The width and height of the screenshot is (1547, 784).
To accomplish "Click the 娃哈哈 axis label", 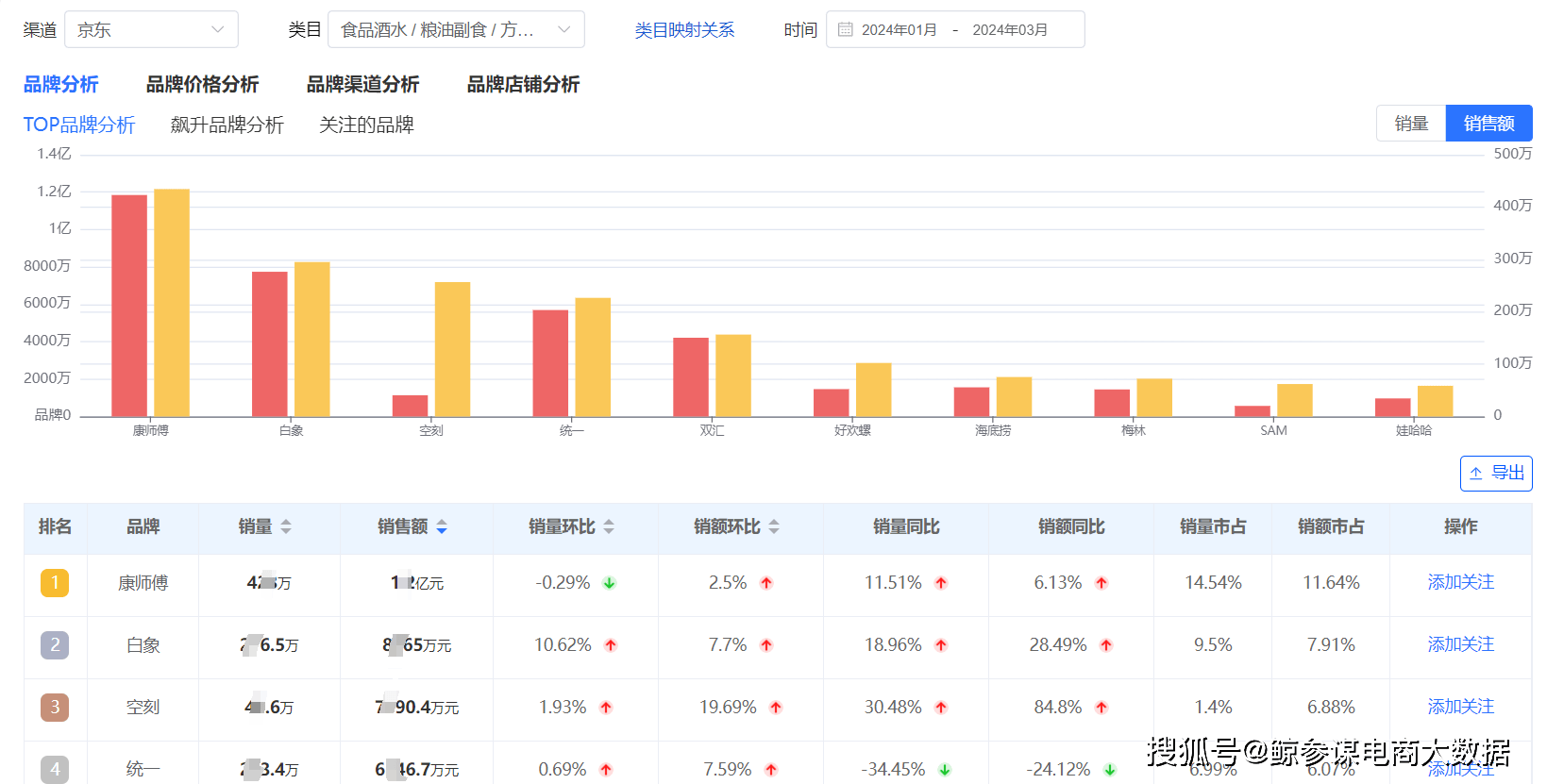I will pos(1414,430).
